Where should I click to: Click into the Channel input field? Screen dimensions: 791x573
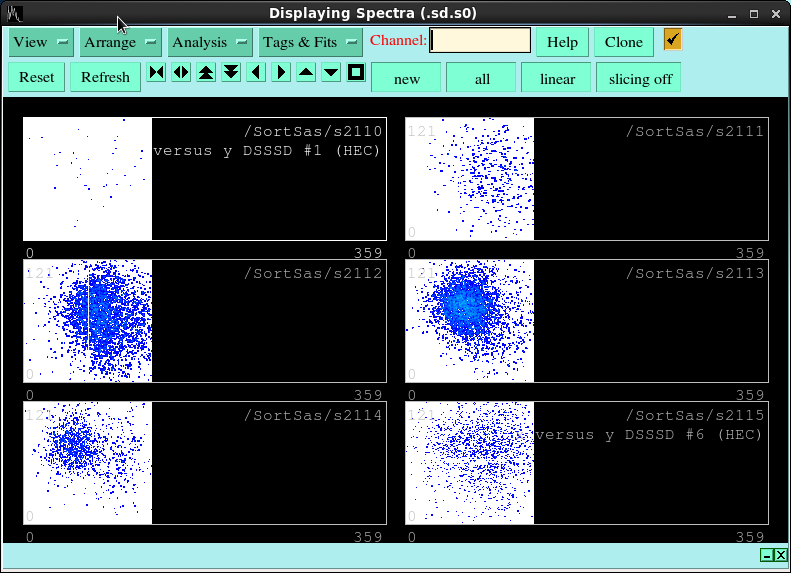[x=480, y=41]
